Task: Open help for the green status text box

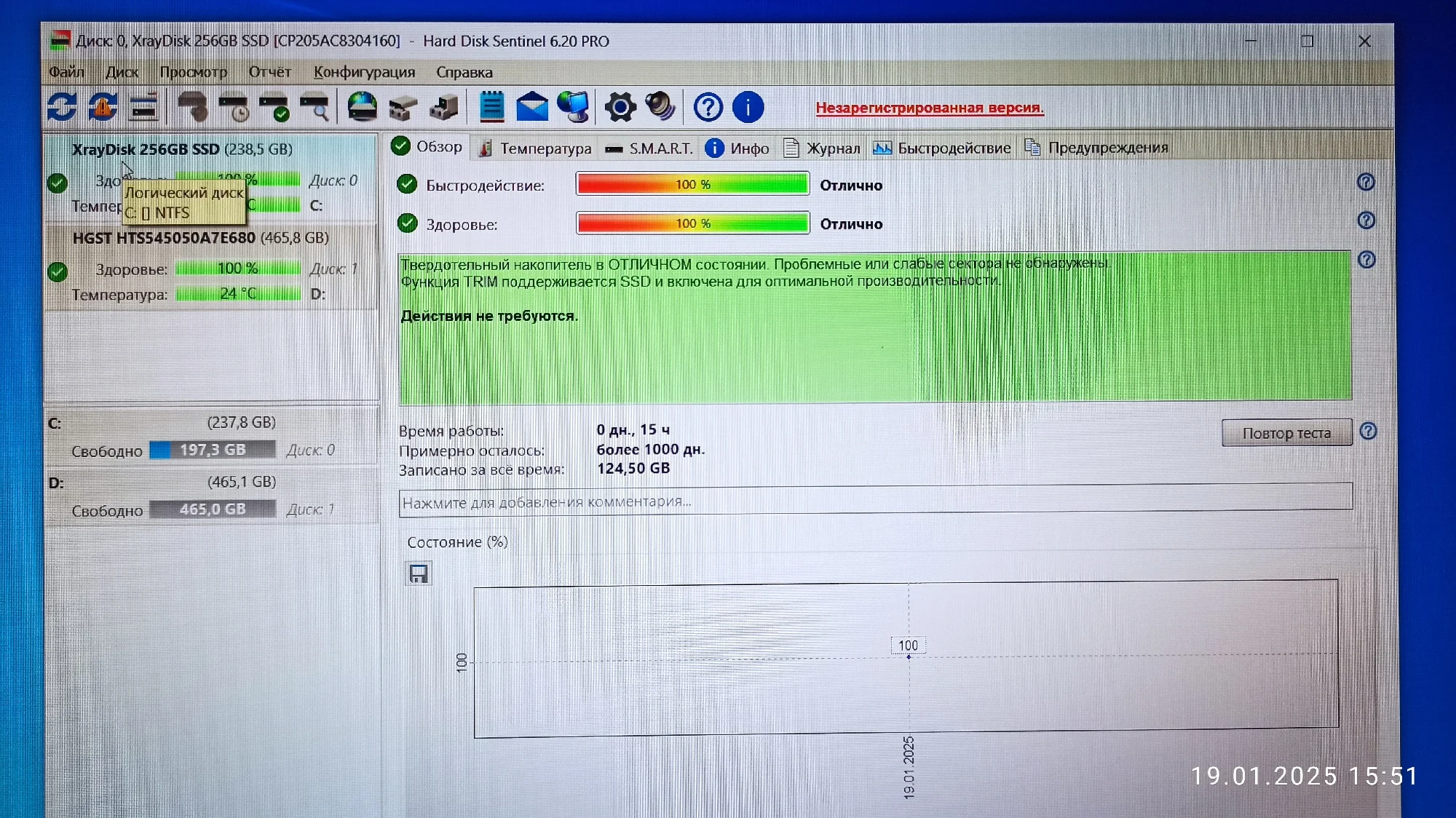Action: 1366,260
